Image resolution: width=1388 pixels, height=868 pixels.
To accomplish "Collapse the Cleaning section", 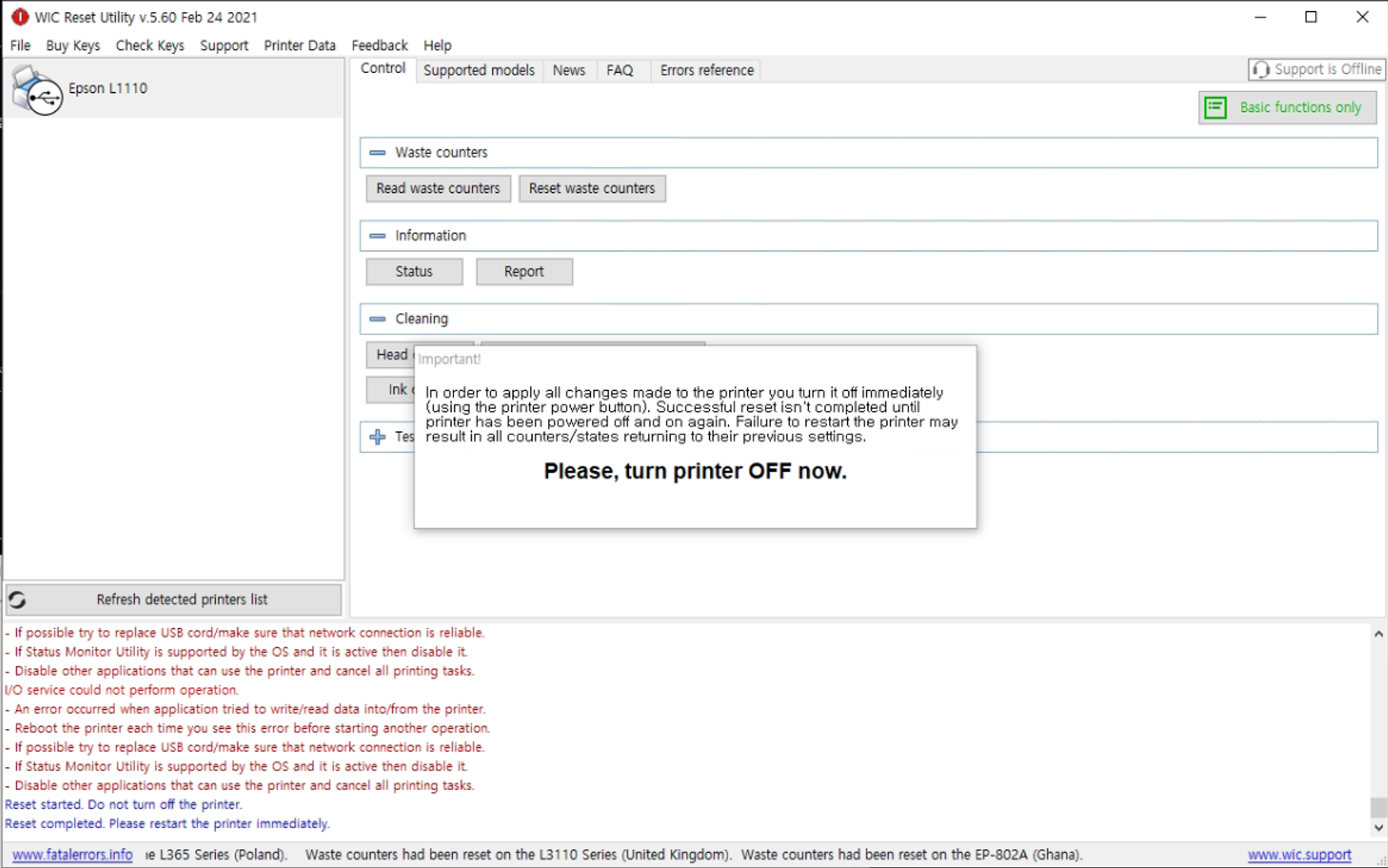I will [x=378, y=319].
